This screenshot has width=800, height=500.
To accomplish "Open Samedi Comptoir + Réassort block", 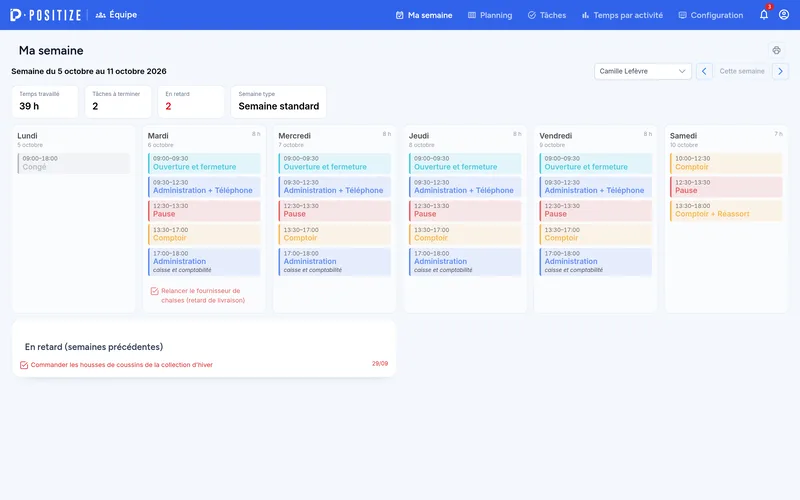I will (726, 211).
